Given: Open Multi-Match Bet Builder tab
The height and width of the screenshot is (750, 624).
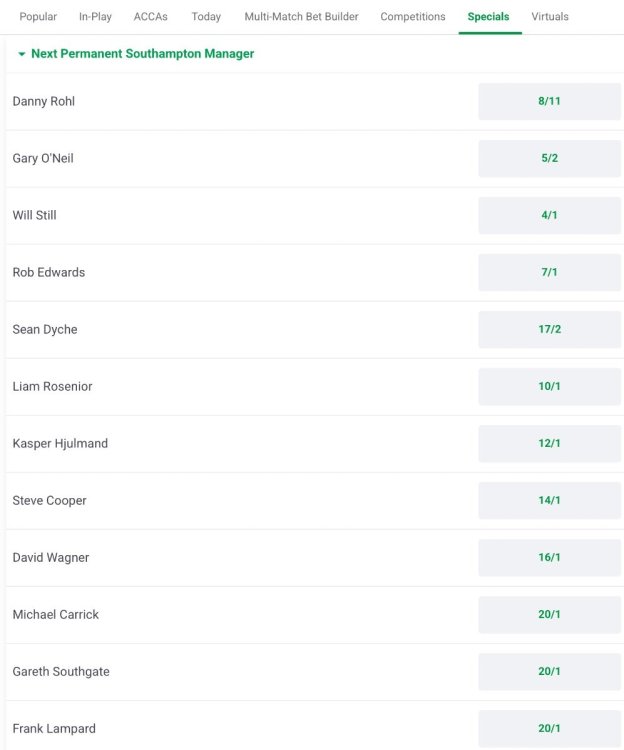Looking at the screenshot, I should pos(301,17).
